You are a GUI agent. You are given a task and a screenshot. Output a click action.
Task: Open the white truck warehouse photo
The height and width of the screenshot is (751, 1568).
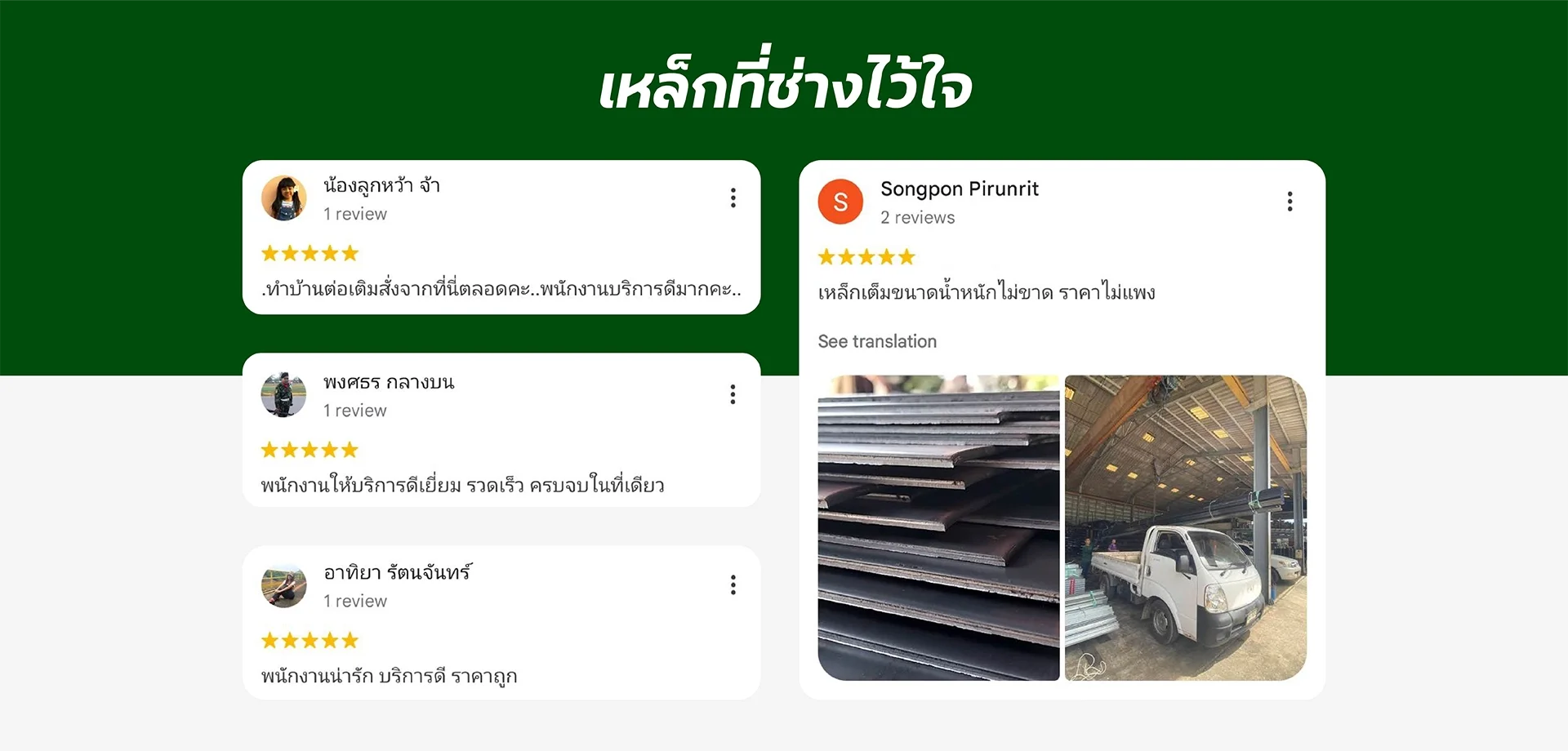[1186, 527]
